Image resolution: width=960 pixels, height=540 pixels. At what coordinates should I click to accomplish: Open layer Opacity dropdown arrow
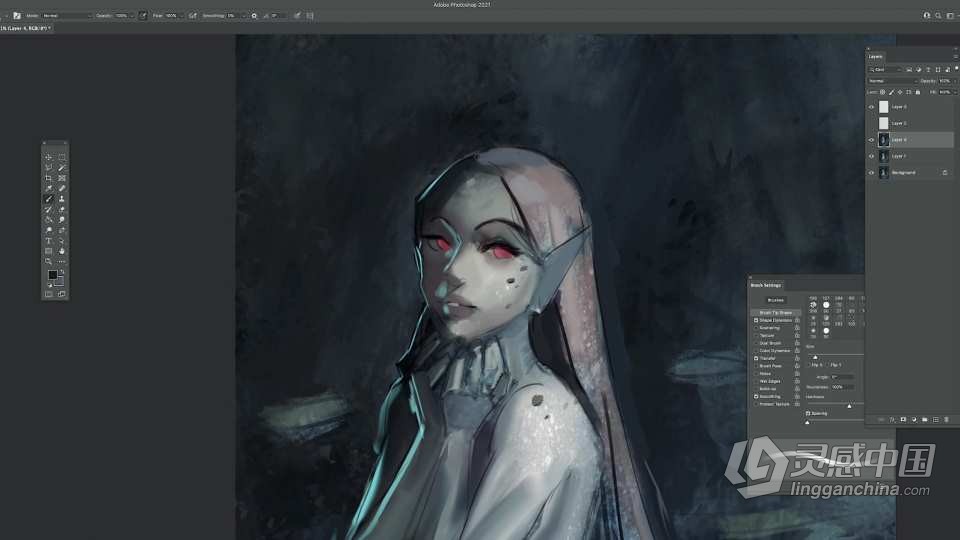(955, 81)
